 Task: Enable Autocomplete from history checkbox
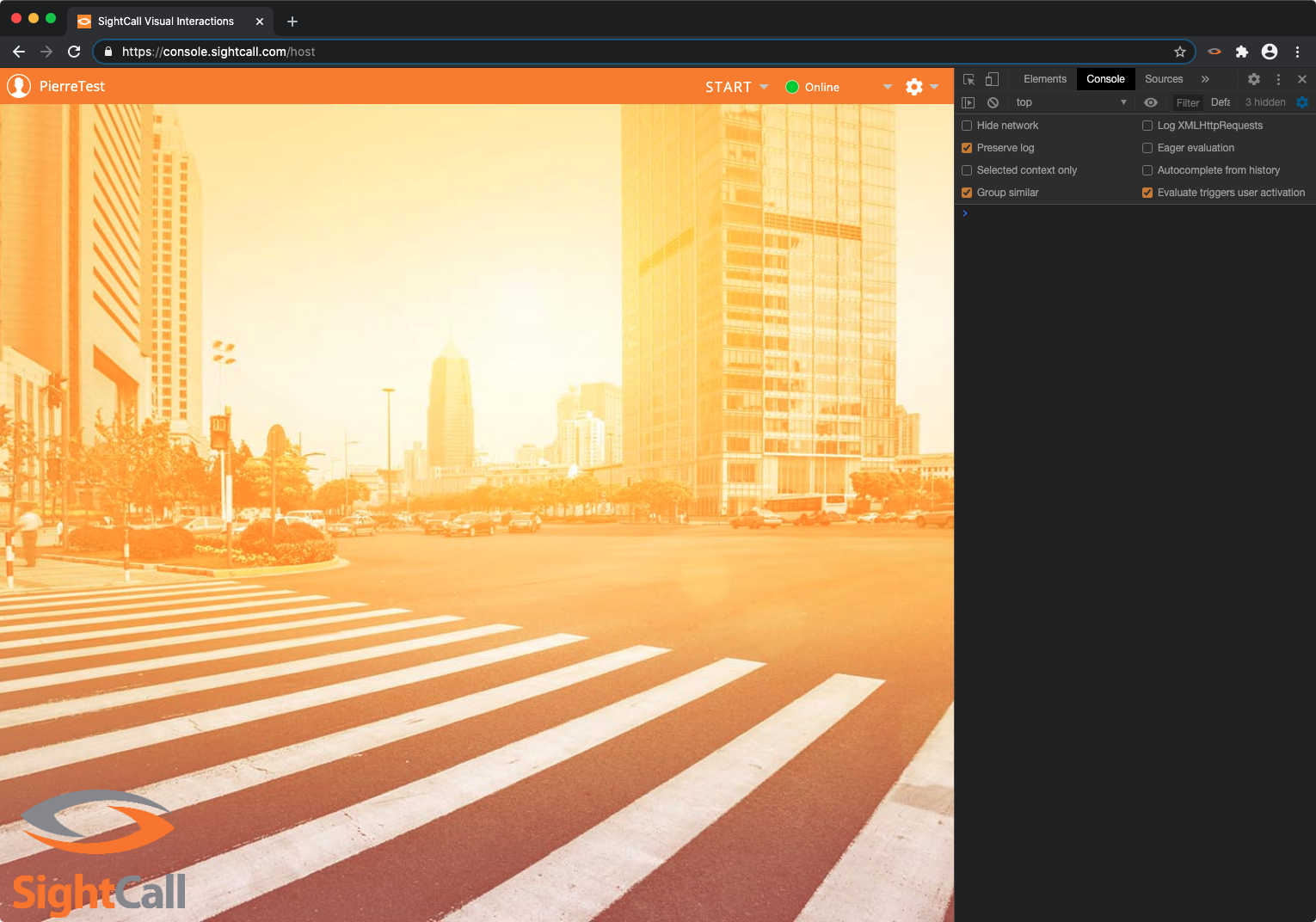tap(1147, 170)
